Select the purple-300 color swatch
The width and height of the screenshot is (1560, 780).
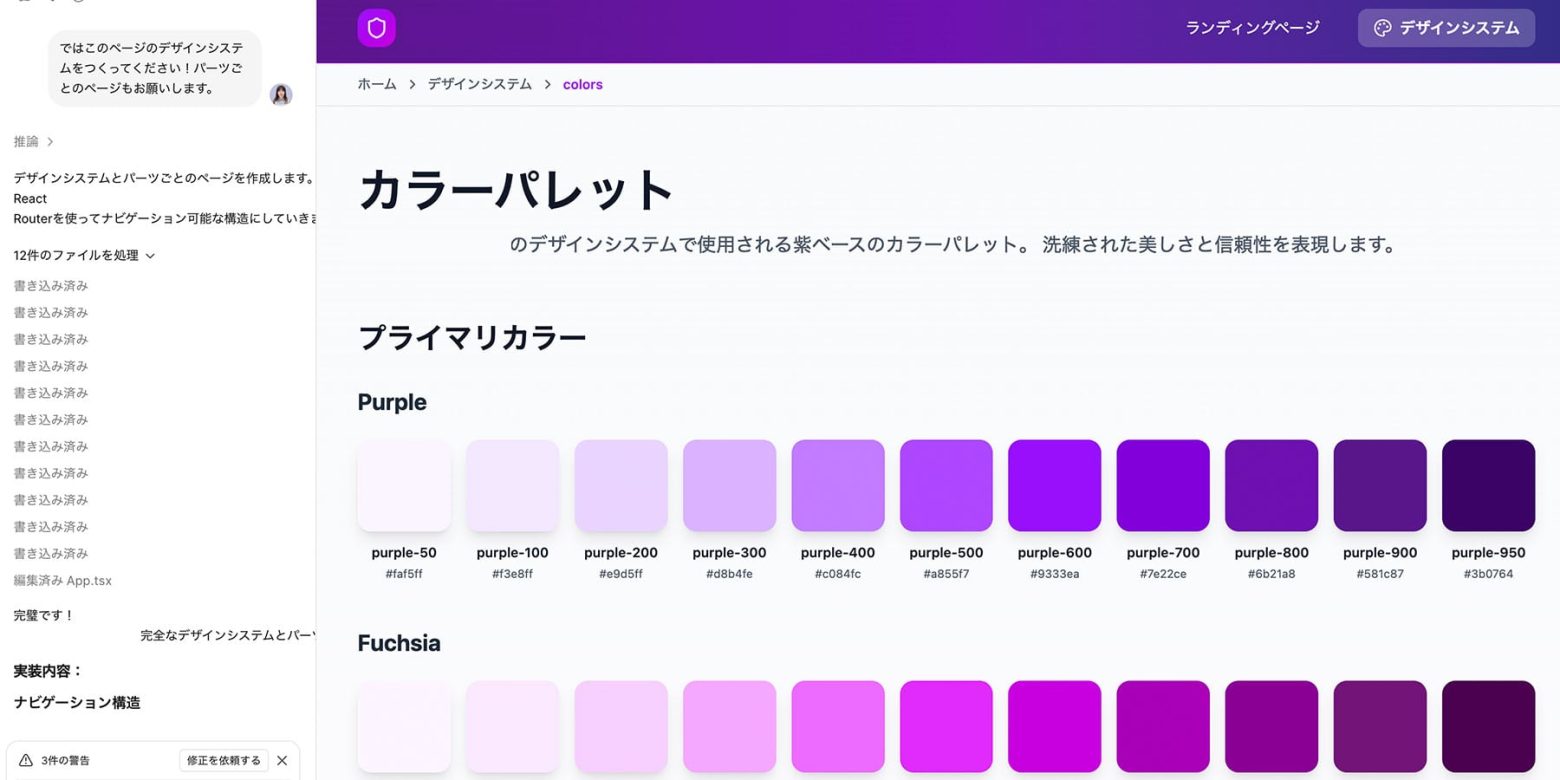coord(729,485)
